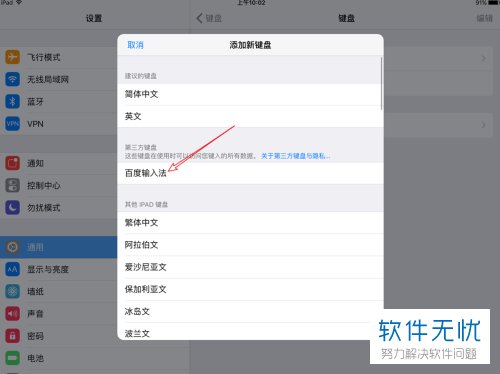The height and width of the screenshot is (374, 500).
Task: Open 勿扰模式 settings row
Action: tap(59, 208)
